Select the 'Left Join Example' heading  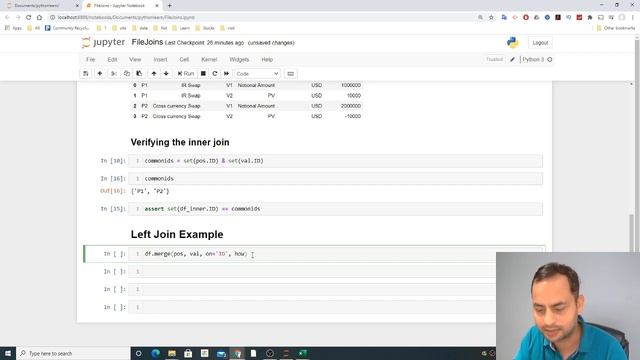pyautogui.click(x=177, y=234)
